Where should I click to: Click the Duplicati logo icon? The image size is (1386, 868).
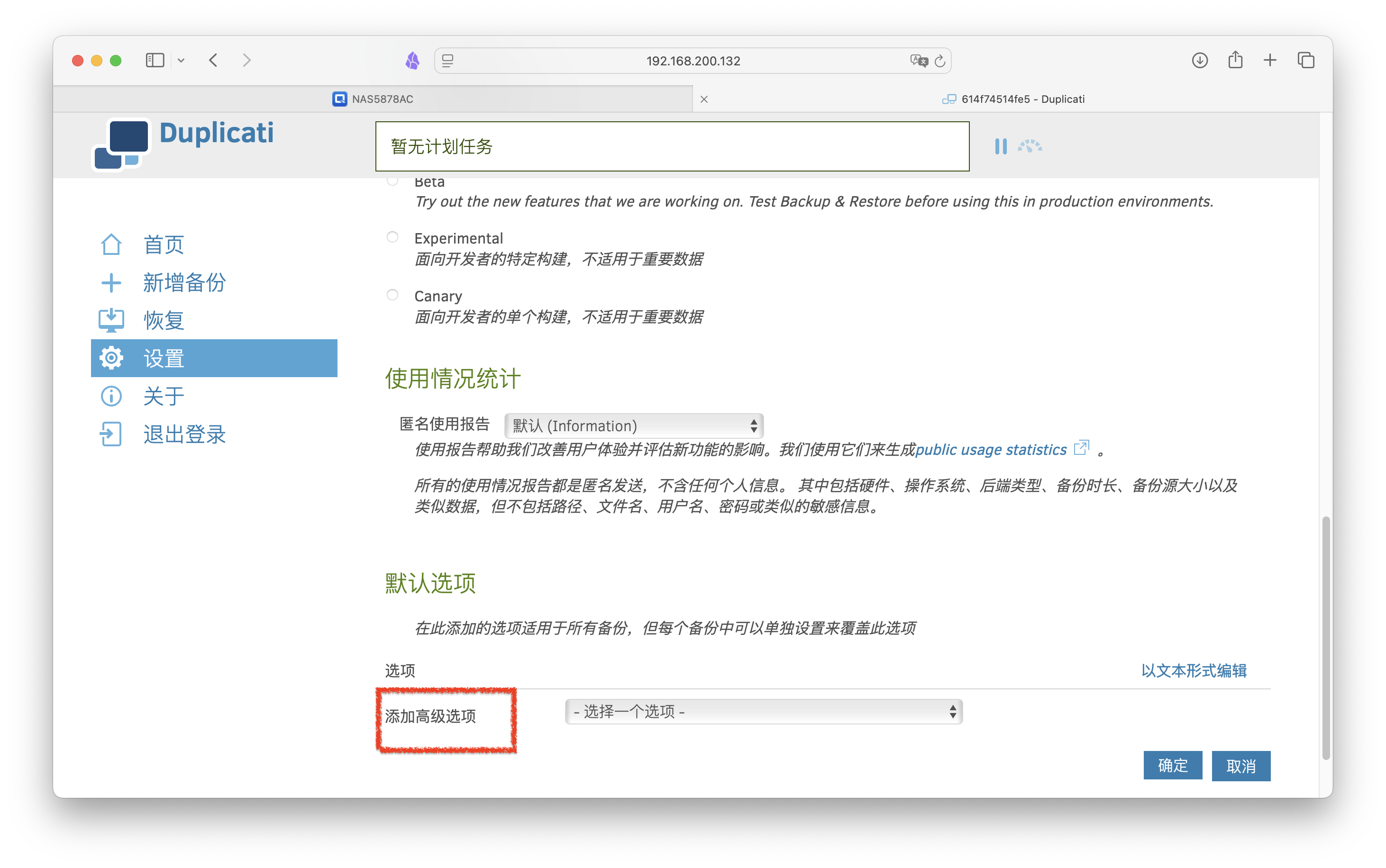(122, 144)
